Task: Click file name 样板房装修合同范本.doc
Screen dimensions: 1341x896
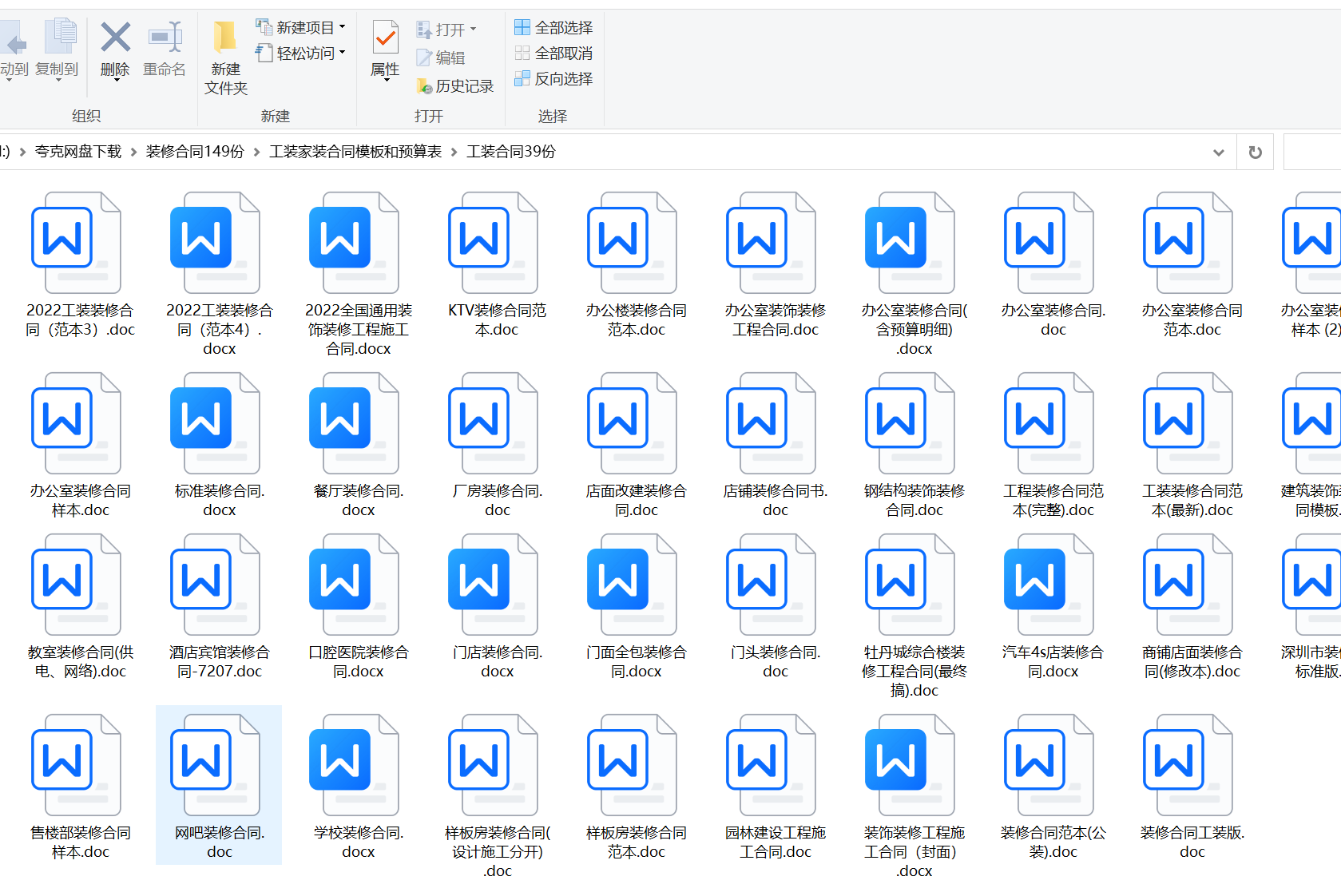Action: click(x=637, y=842)
